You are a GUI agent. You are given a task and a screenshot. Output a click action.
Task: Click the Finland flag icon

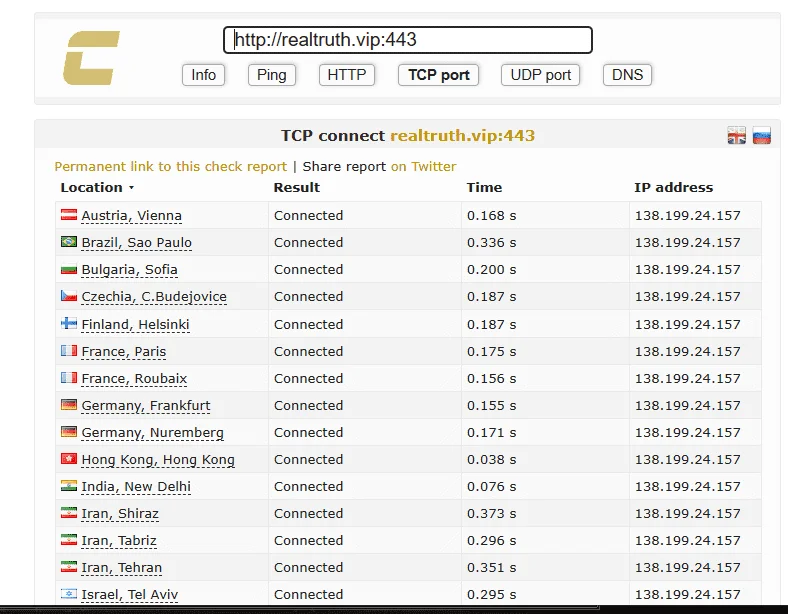click(69, 323)
